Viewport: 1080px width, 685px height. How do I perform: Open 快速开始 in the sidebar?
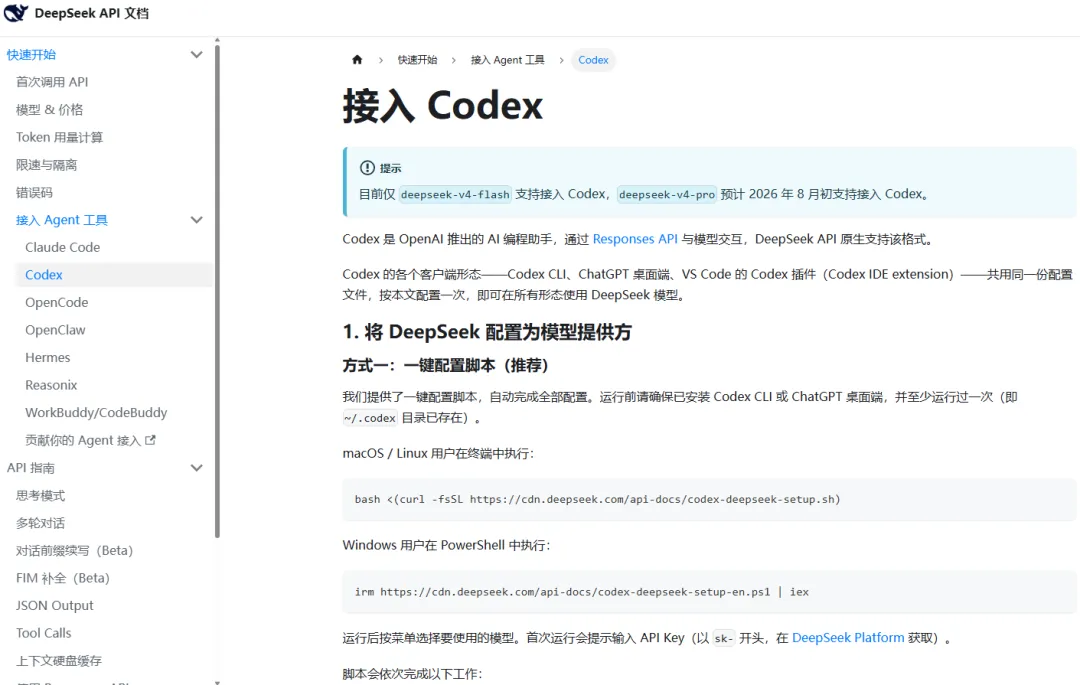pyautogui.click(x=32, y=54)
